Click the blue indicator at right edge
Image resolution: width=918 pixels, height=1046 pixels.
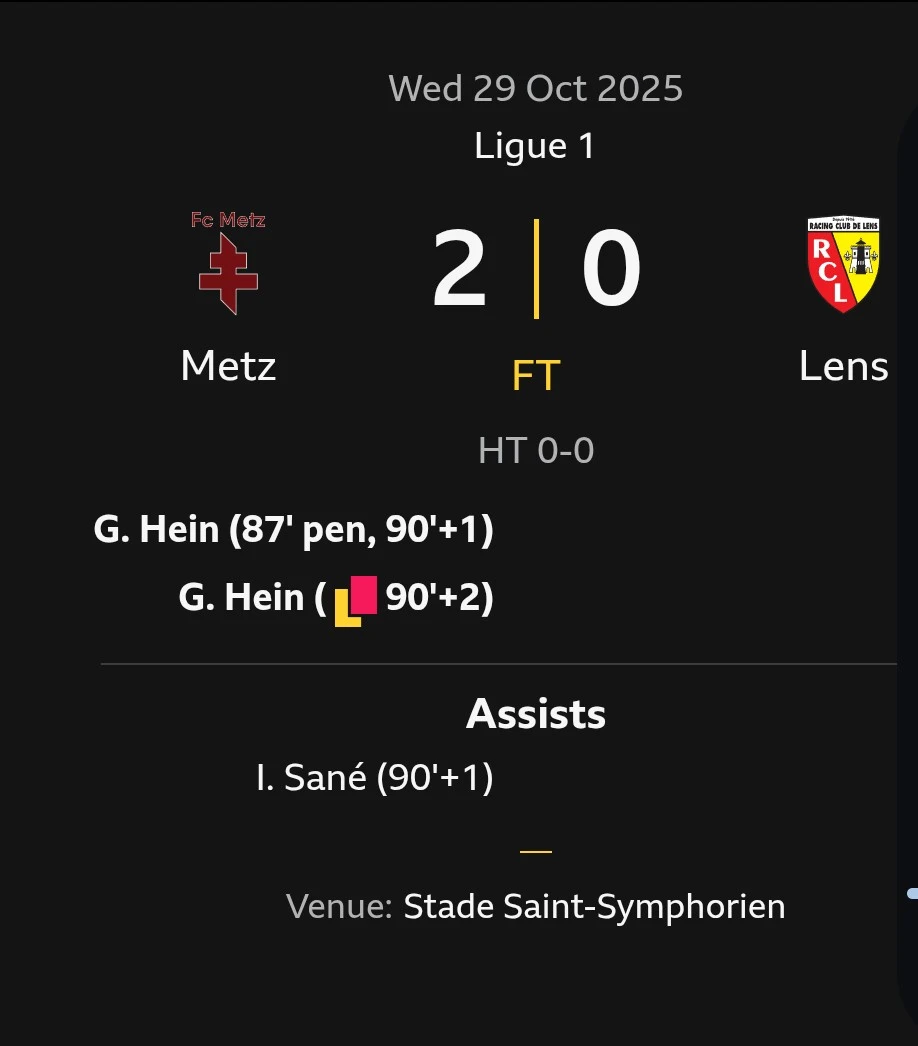point(912,893)
